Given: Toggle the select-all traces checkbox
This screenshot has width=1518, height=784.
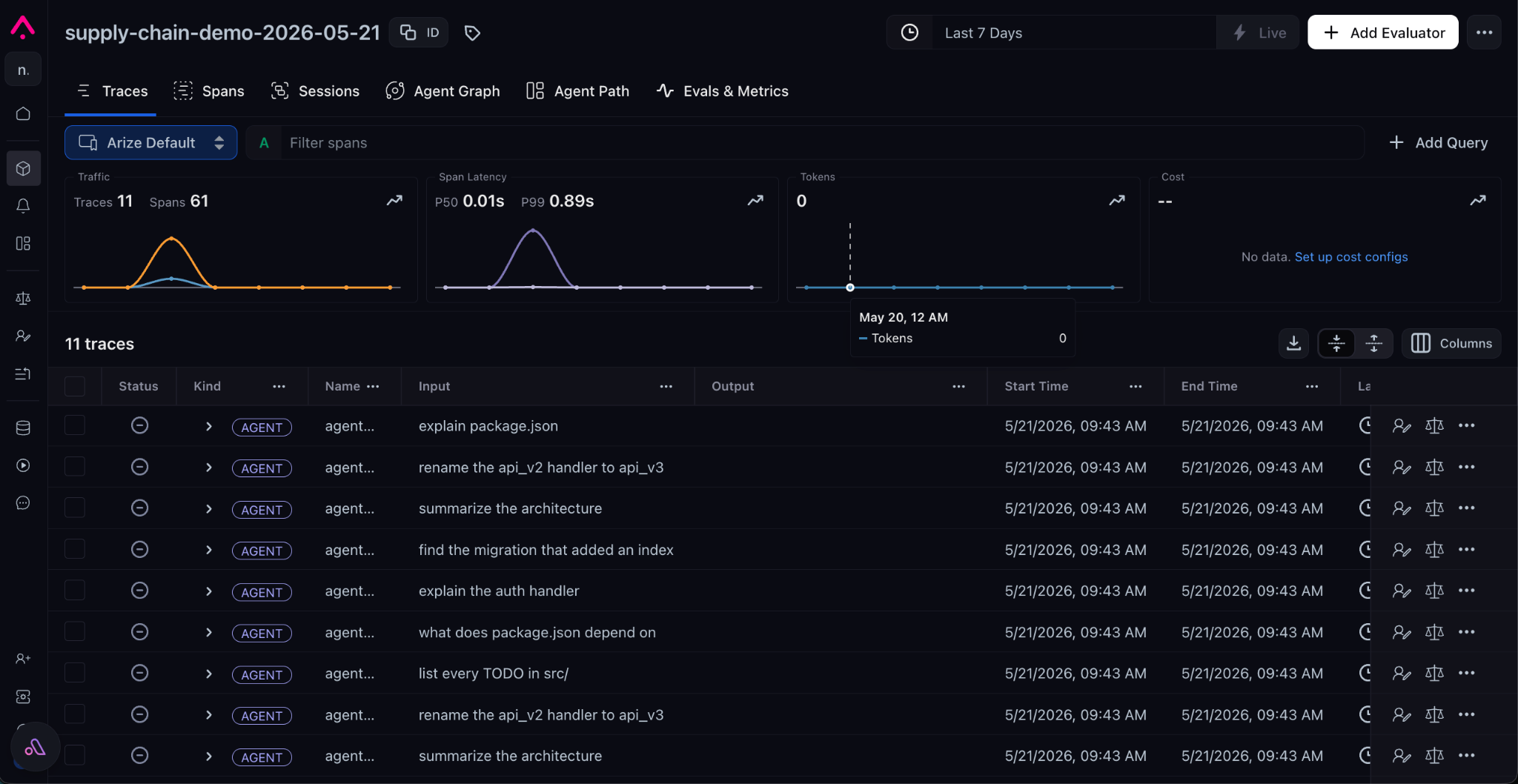Looking at the screenshot, I should [x=75, y=386].
